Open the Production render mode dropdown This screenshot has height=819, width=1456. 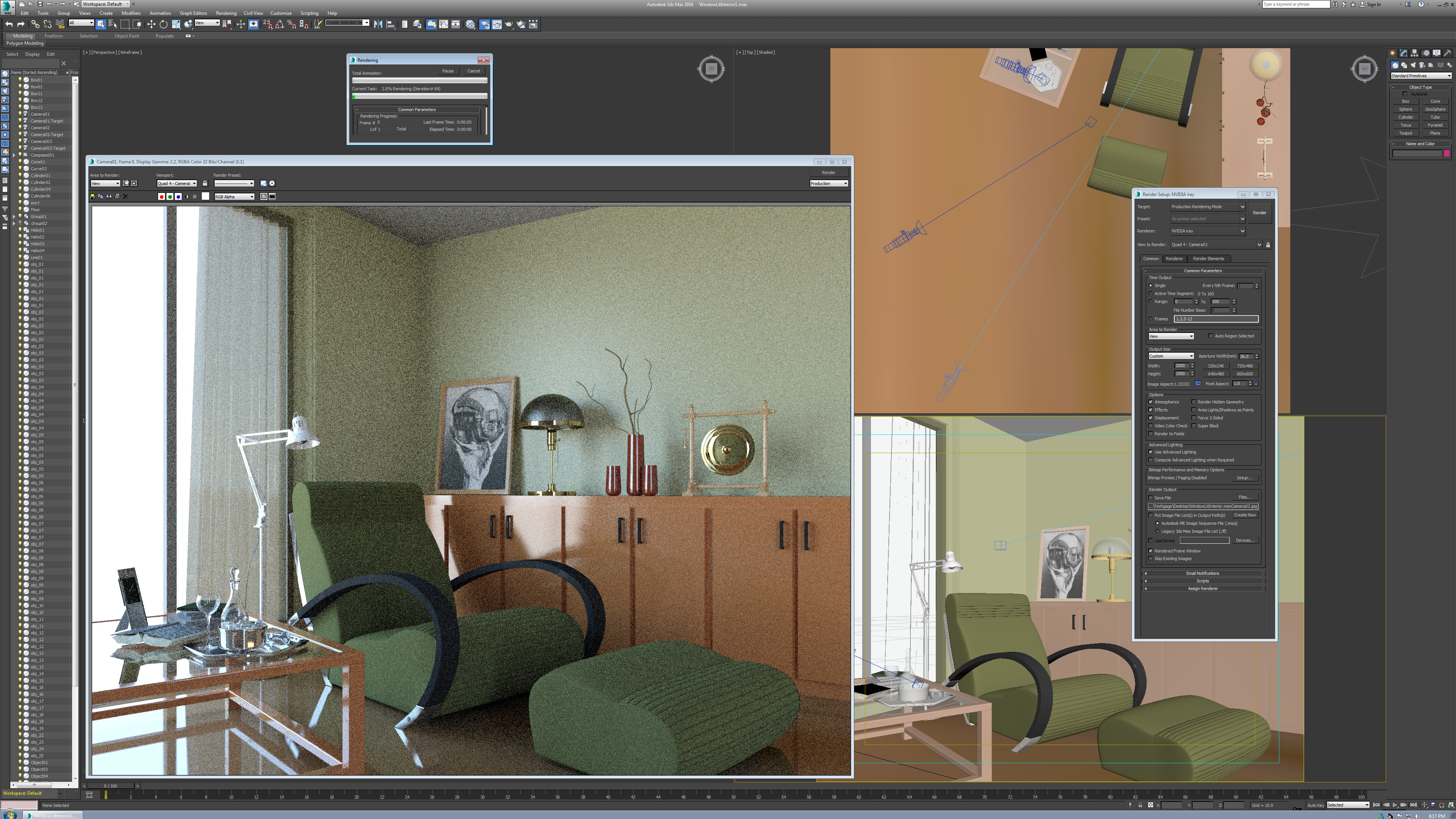[828, 184]
